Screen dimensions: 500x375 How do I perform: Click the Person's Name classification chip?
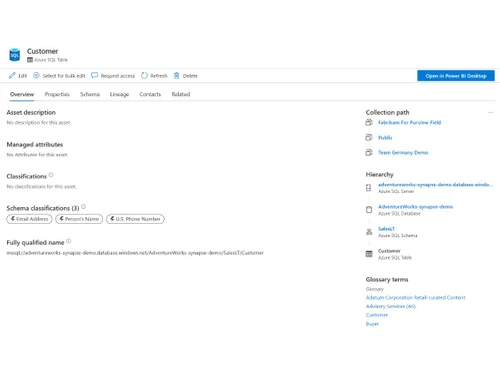79,219
